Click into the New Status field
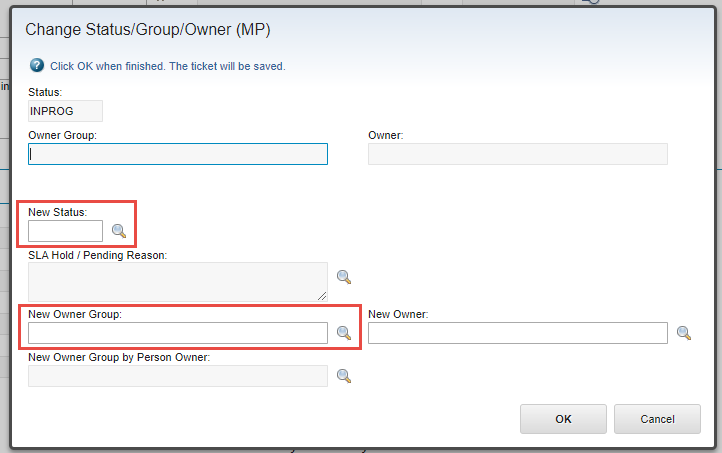 tap(65, 231)
